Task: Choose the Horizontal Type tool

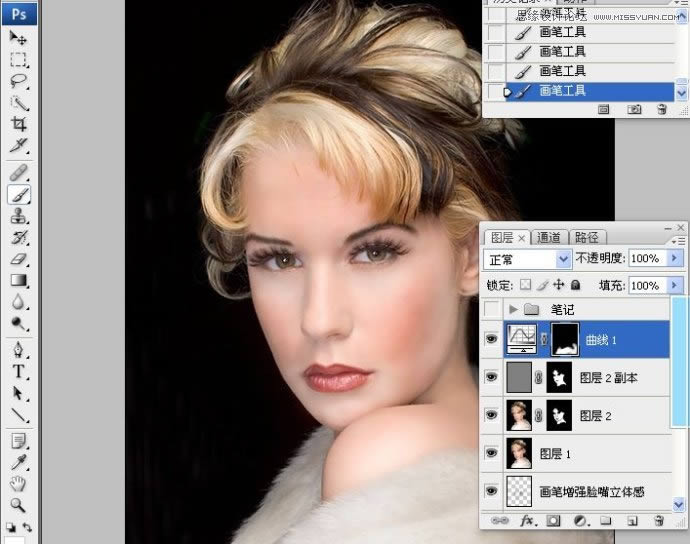Action: [x=19, y=370]
